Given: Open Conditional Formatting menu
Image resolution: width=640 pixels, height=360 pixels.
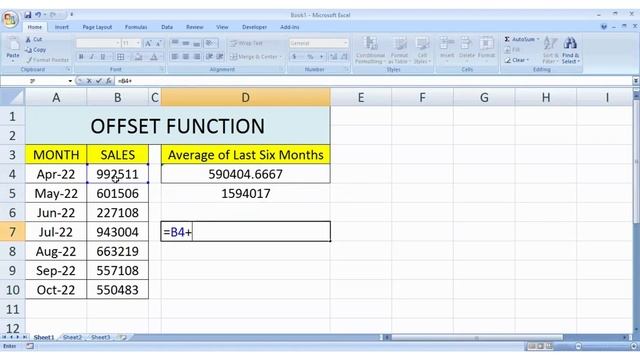Looking at the screenshot, I should click(370, 50).
